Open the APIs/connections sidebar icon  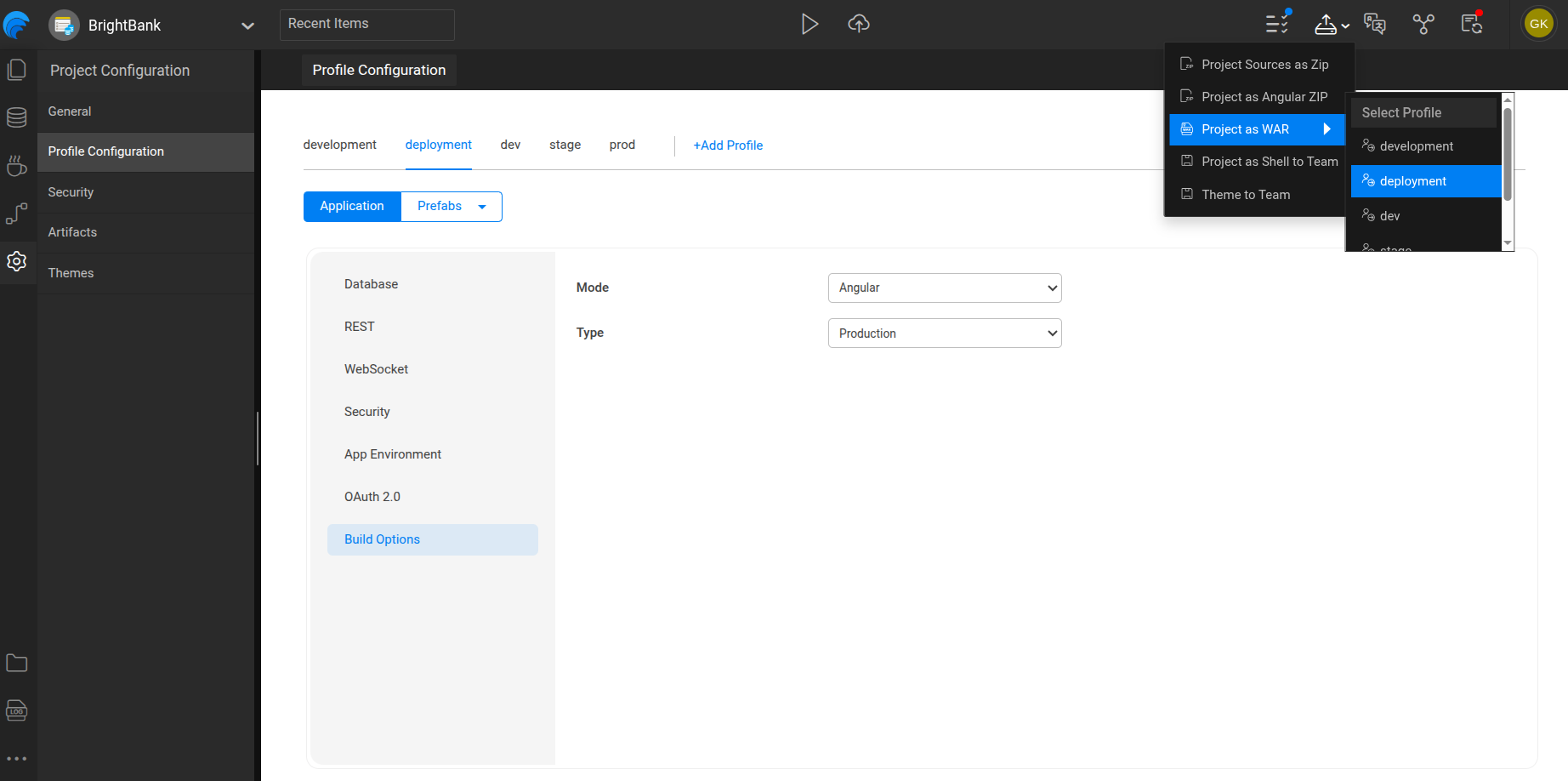(x=17, y=214)
